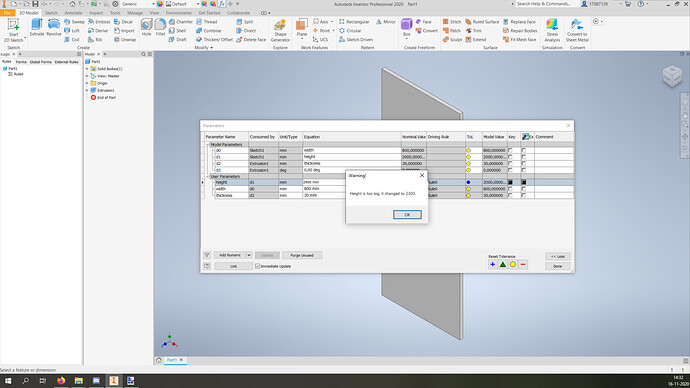Toggle the Immediate Update checkbox
The height and width of the screenshot is (388, 690).
[257, 266]
